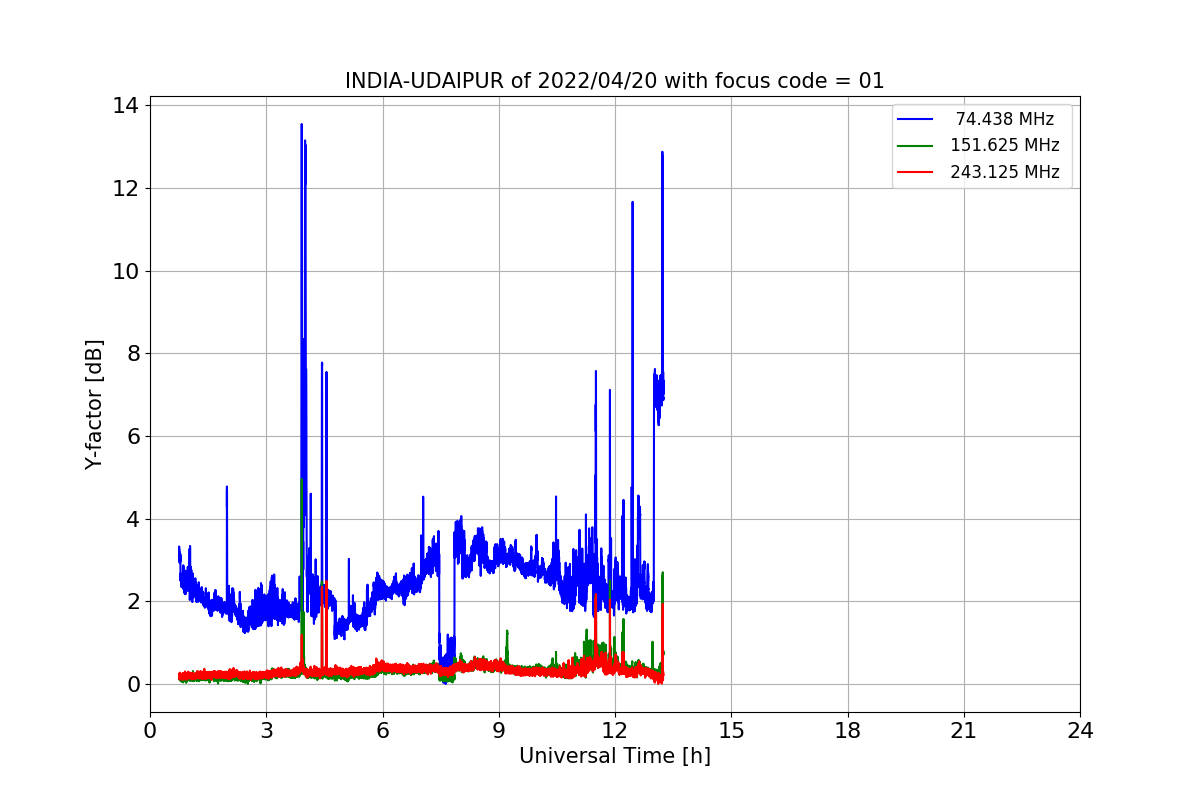Click the green line sample in the legend

point(915,145)
